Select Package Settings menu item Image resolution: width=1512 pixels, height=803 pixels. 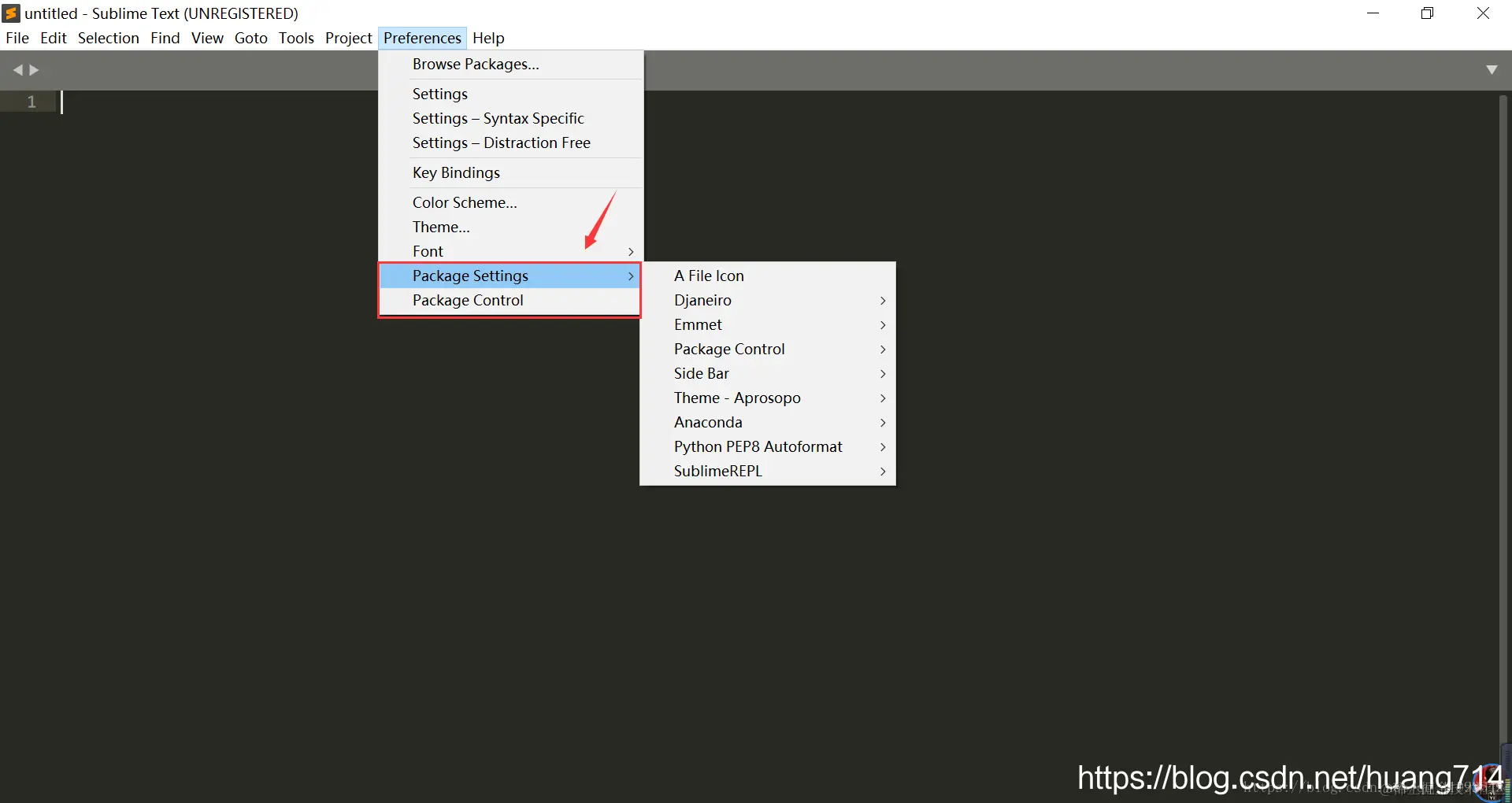(x=510, y=276)
